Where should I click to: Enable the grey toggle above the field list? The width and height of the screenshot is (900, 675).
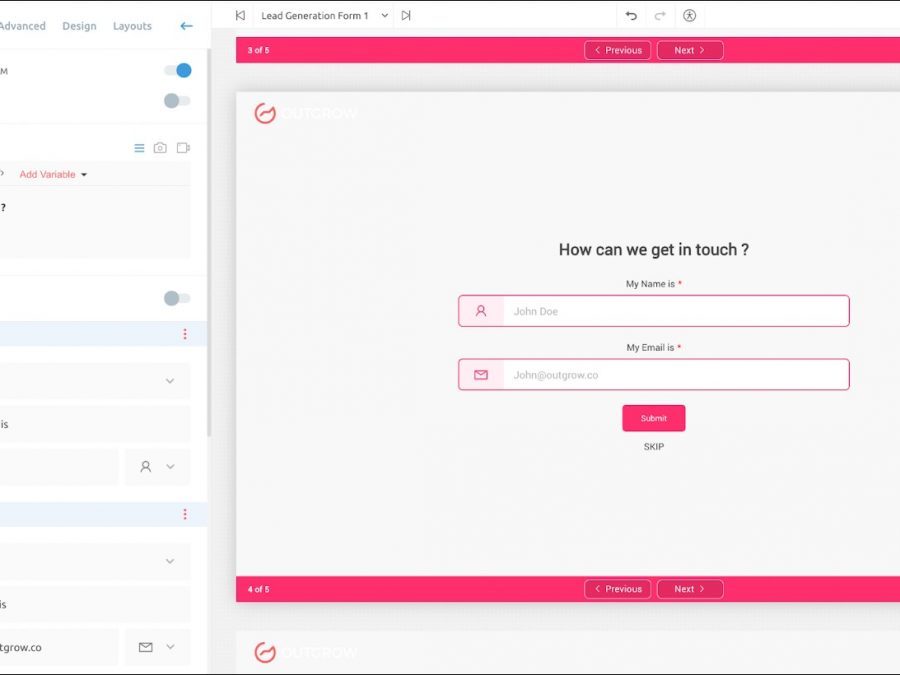177,298
